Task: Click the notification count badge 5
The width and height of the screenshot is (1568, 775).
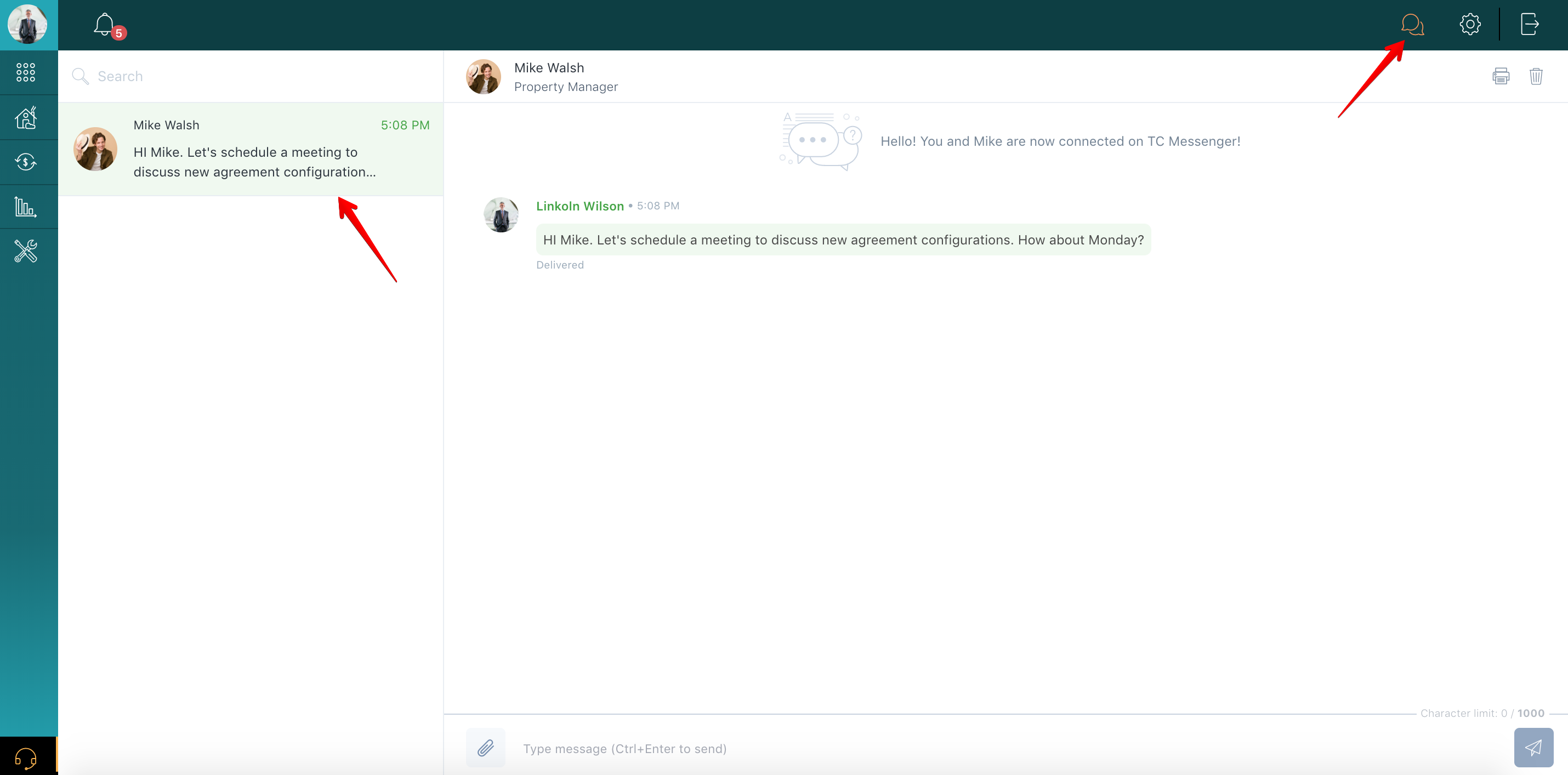Action: click(118, 33)
